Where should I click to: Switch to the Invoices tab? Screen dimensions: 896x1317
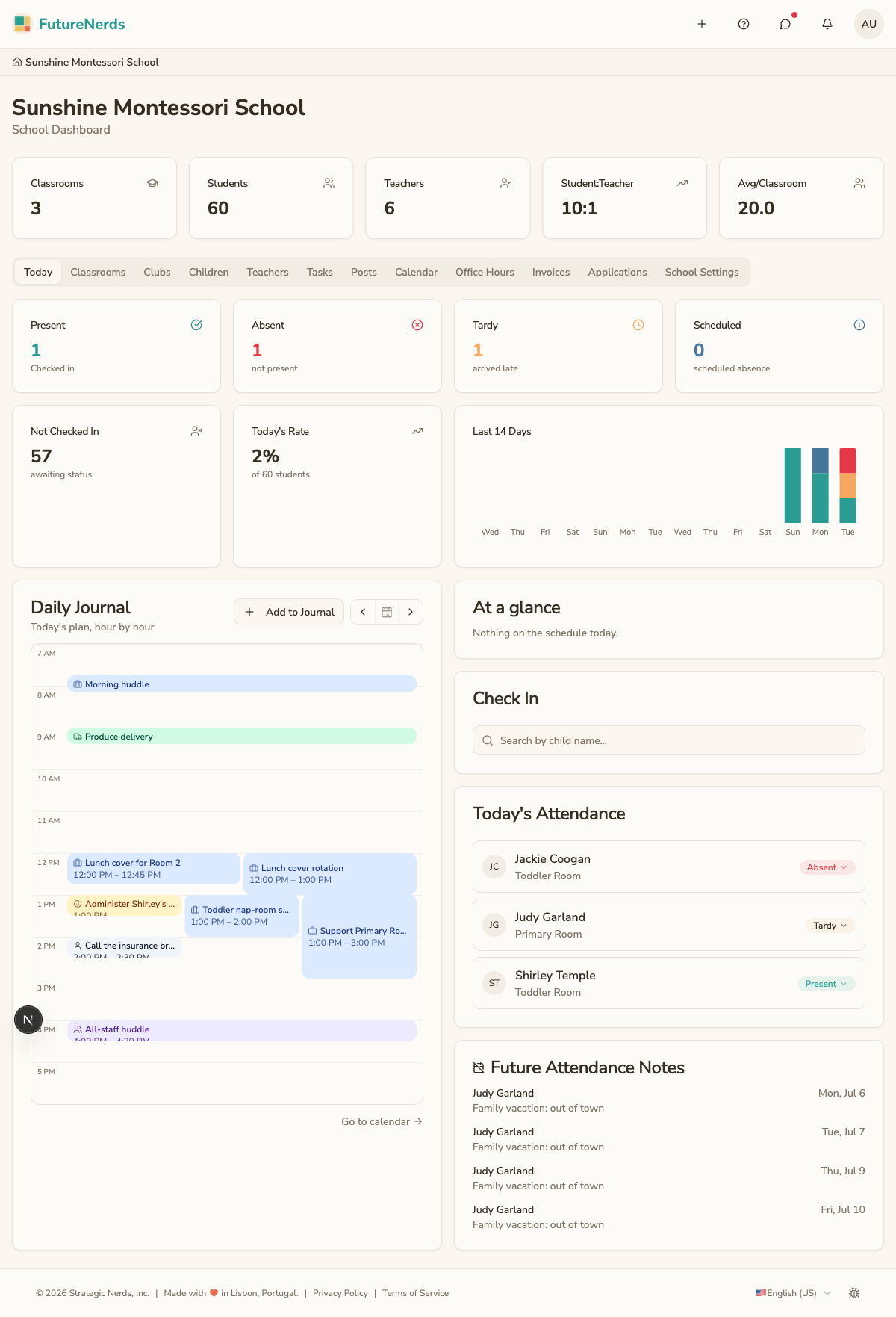(x=551, y=272)
